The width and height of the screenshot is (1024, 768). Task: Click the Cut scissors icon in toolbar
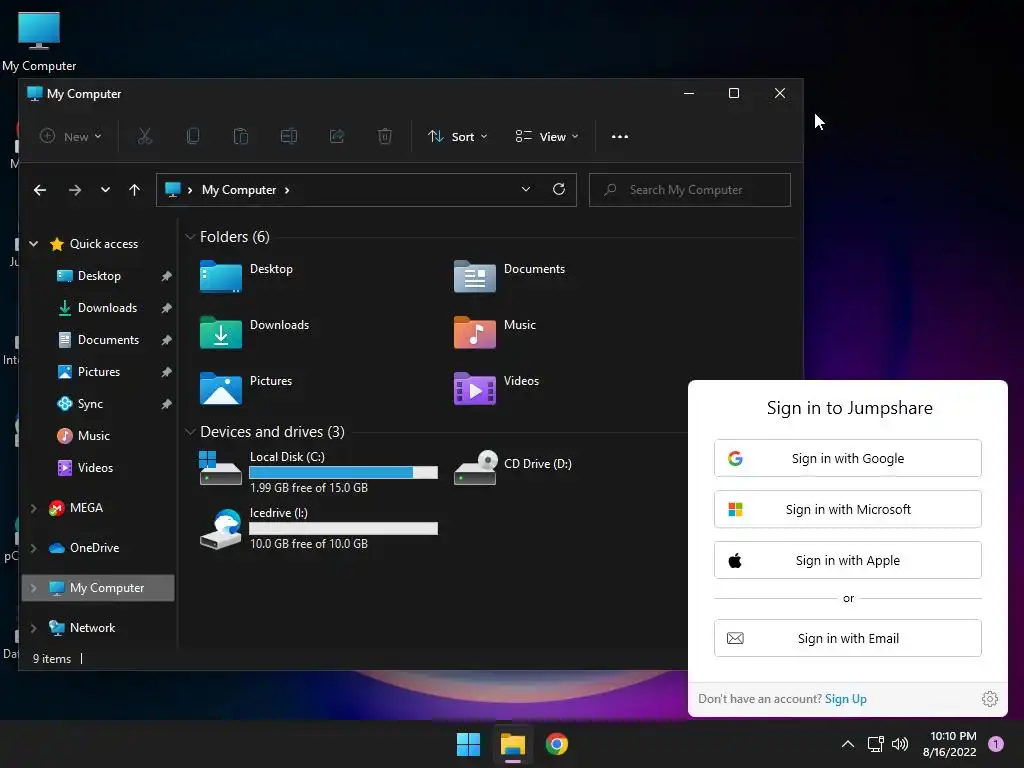point(144,136)
